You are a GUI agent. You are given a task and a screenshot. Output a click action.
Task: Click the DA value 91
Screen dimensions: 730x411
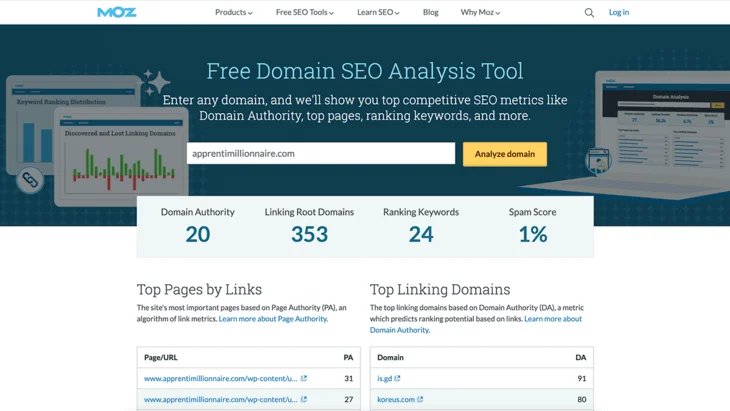point(581,378)
